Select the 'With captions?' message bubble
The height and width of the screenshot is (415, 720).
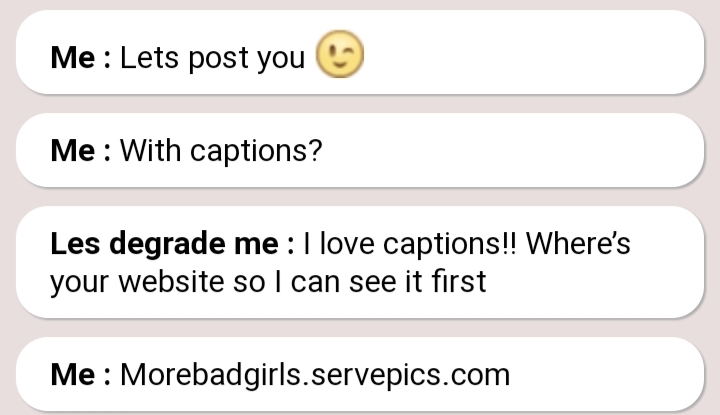point(360,151)
